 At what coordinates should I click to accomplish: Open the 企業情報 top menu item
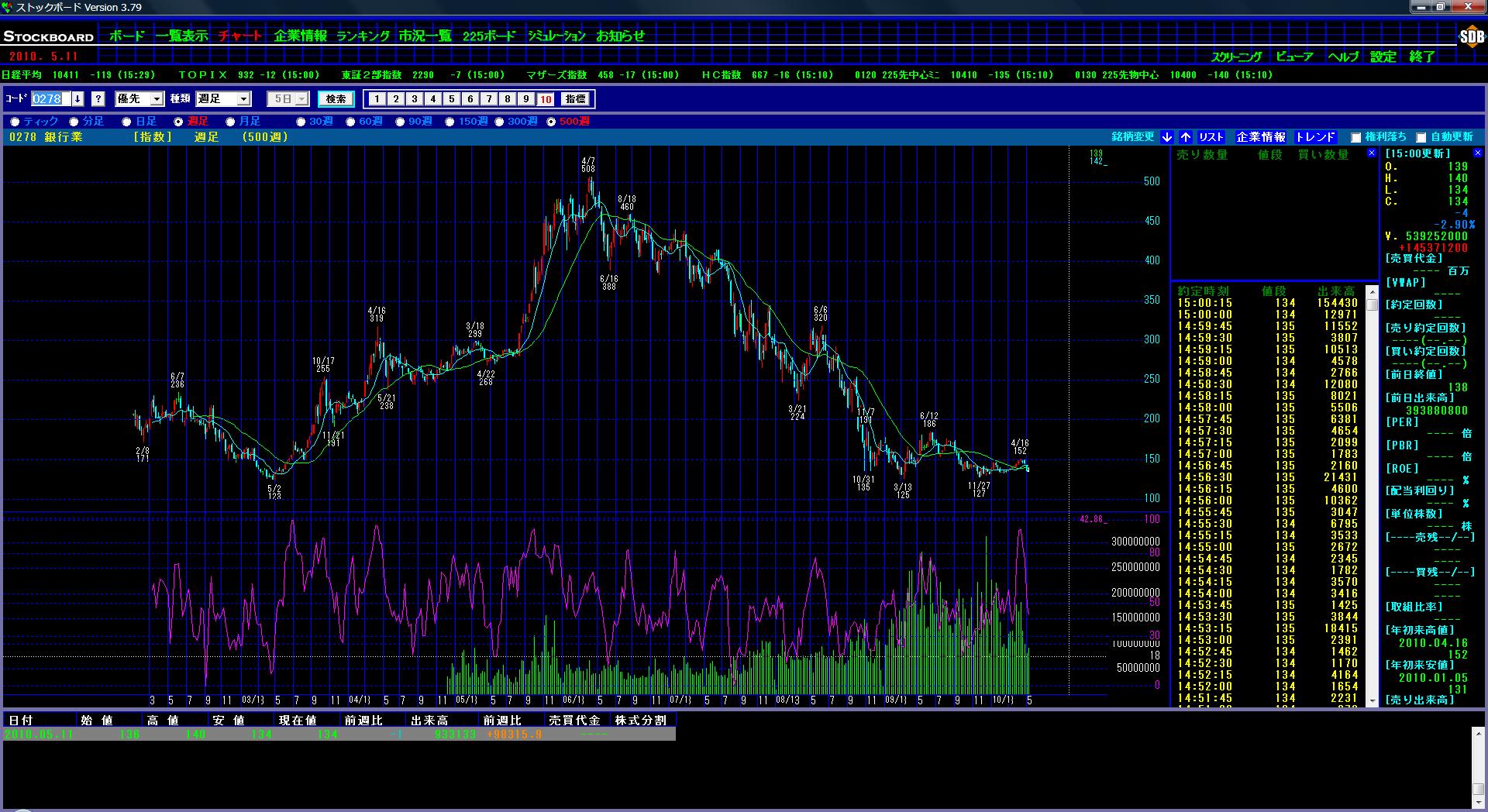(300, 36)
